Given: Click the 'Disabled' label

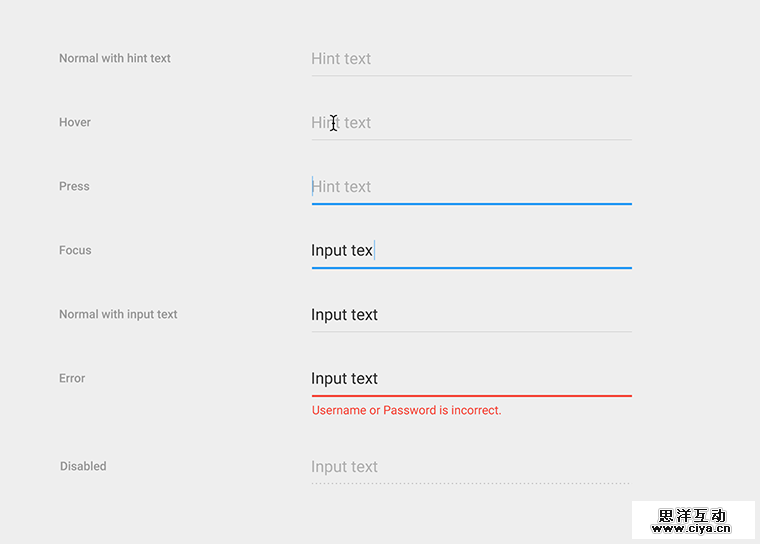Looking at the screenshot, I should point(83,467).
